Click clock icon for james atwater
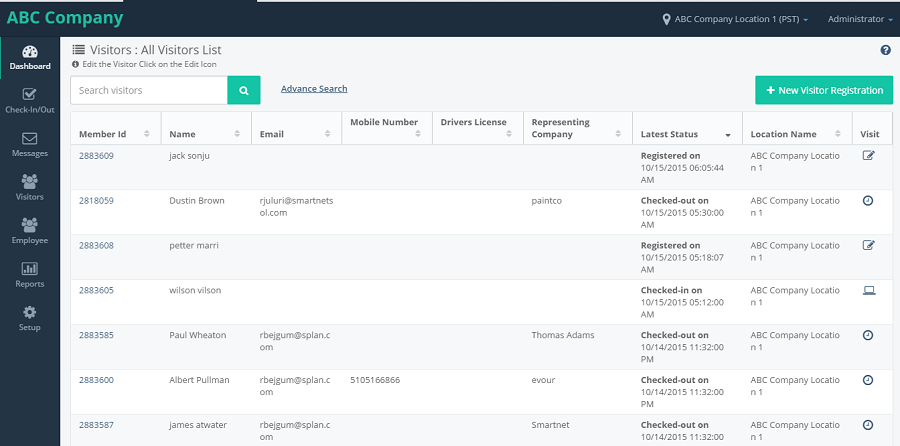The height and width of the screenshot is (446, 900). [868, 425]
